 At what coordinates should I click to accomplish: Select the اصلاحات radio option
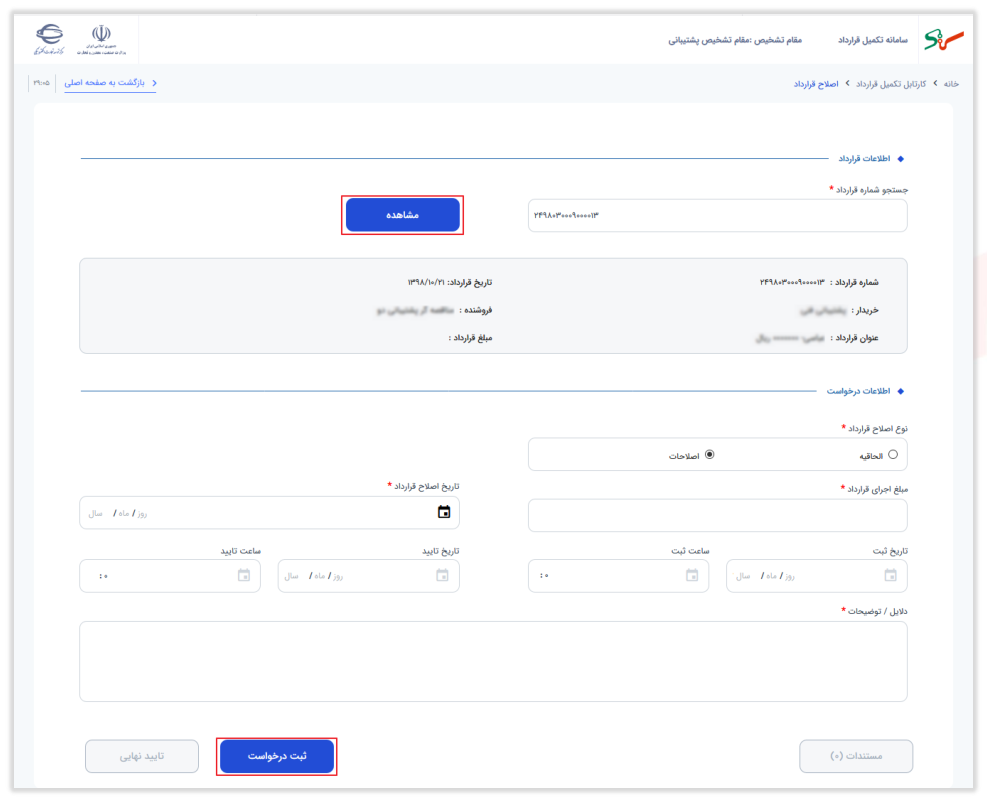[x=709, y=455]
